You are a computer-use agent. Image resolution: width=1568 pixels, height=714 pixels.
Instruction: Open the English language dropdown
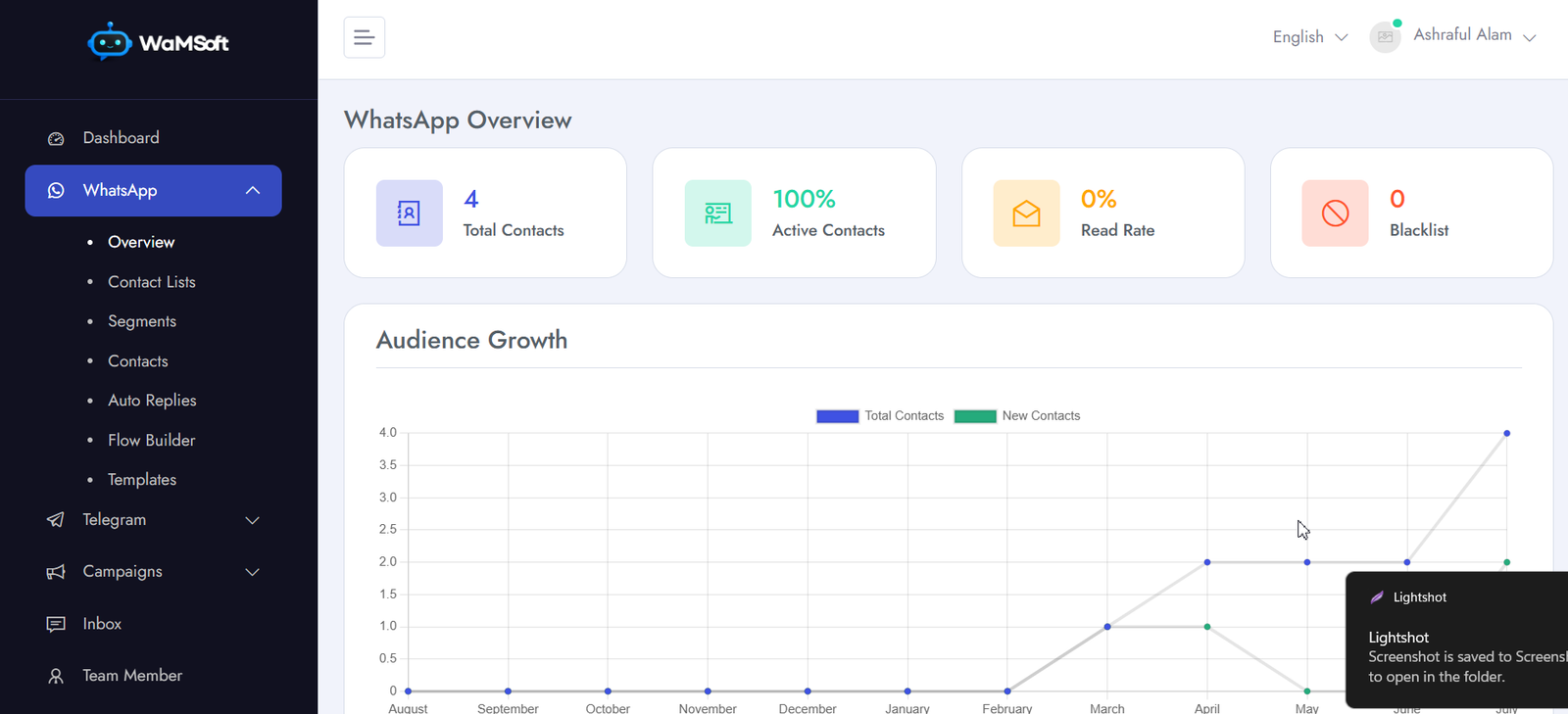(x=1310, y=37)
